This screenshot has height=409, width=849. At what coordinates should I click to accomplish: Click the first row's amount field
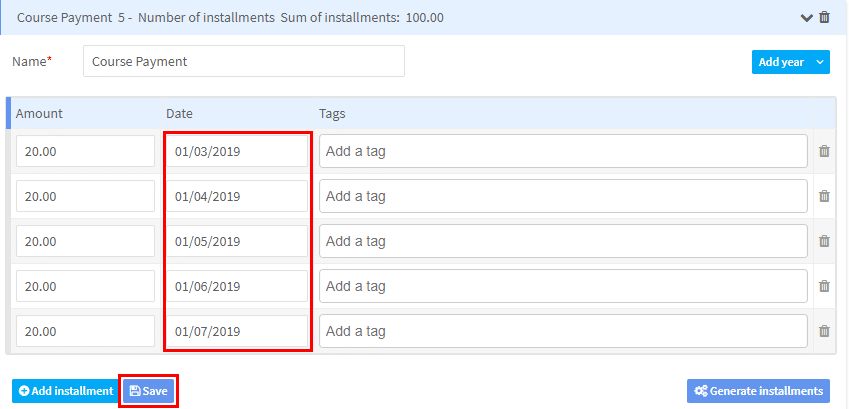coord(86,151)
